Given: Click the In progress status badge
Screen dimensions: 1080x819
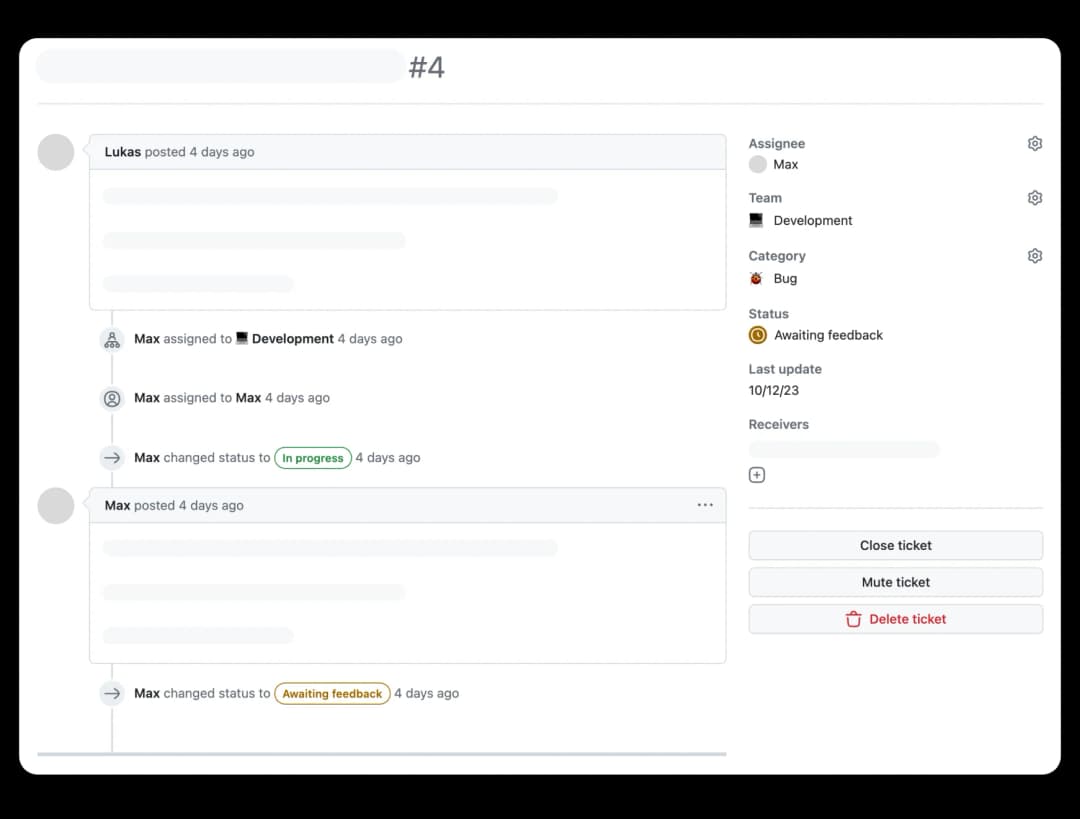Looking at the screenshot, I should click(x=313, y=458).
